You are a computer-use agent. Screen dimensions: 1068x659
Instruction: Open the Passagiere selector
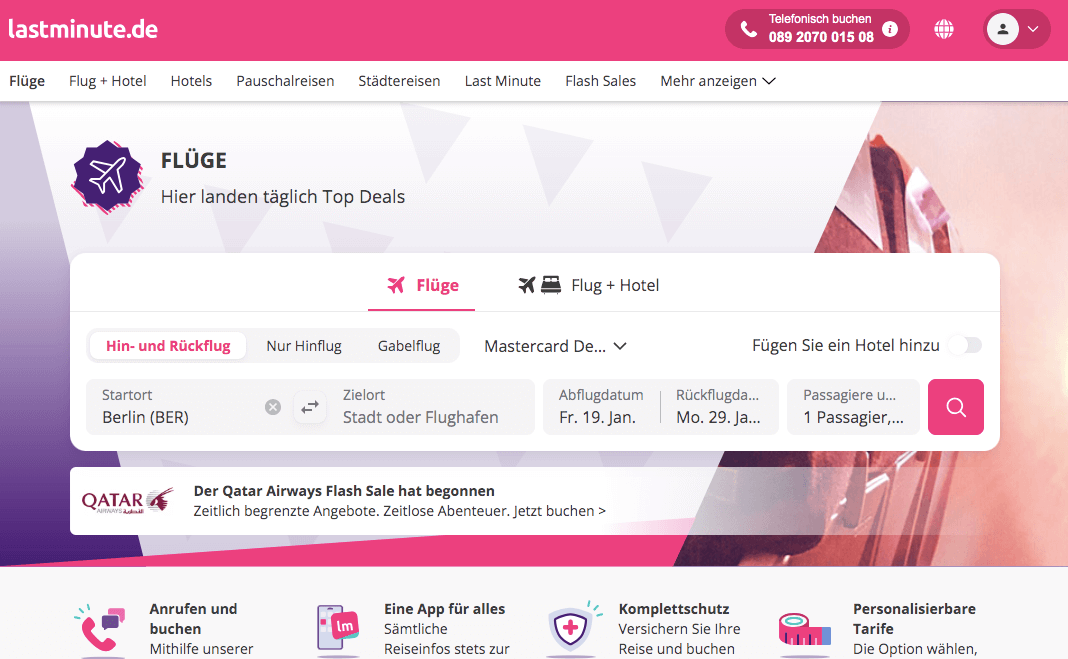(853, 407)
